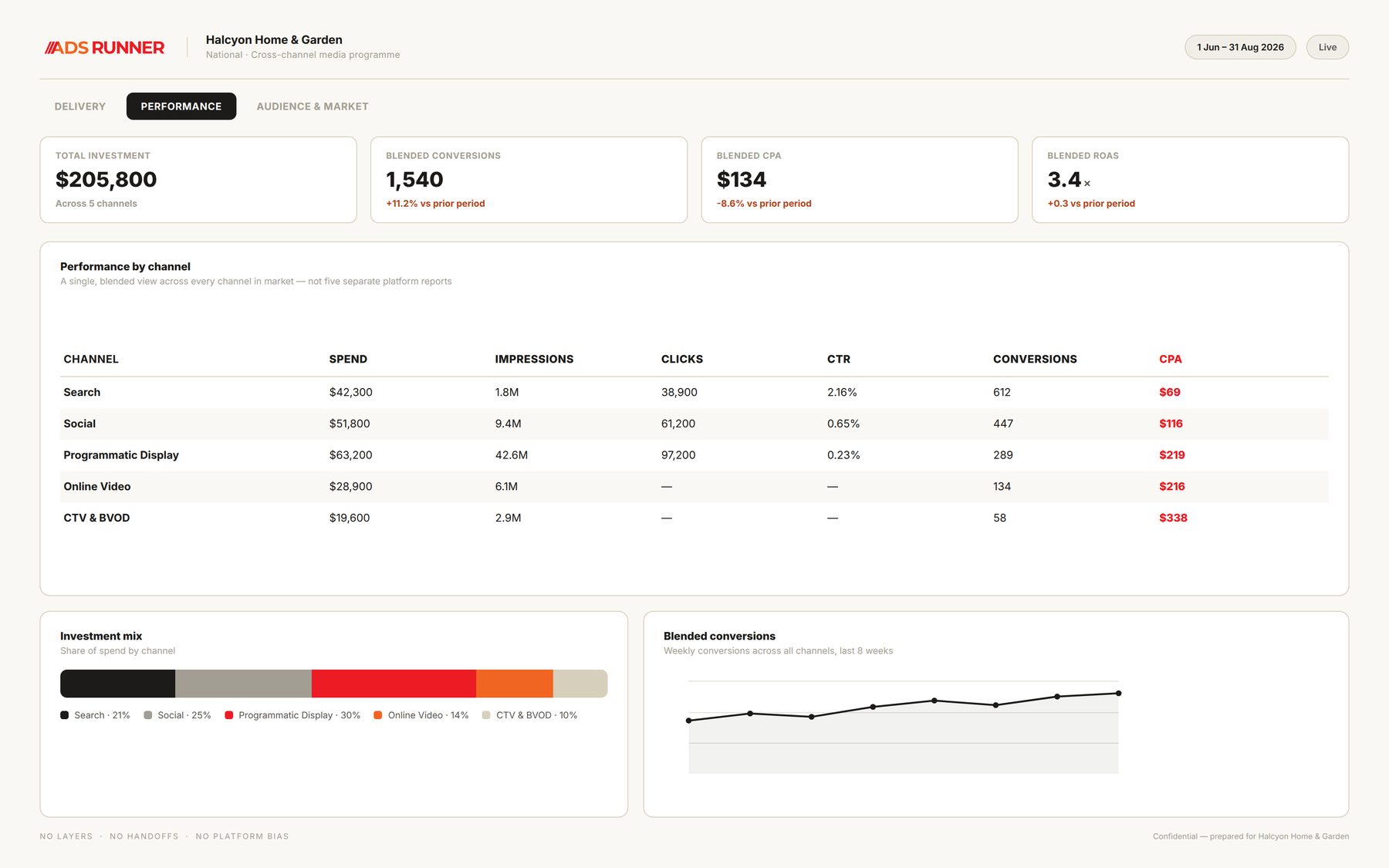Viewport: 1389px width, 868px height.
Task: Click the Online Video · 14% legend item
Action: click(x=421, y=715)
